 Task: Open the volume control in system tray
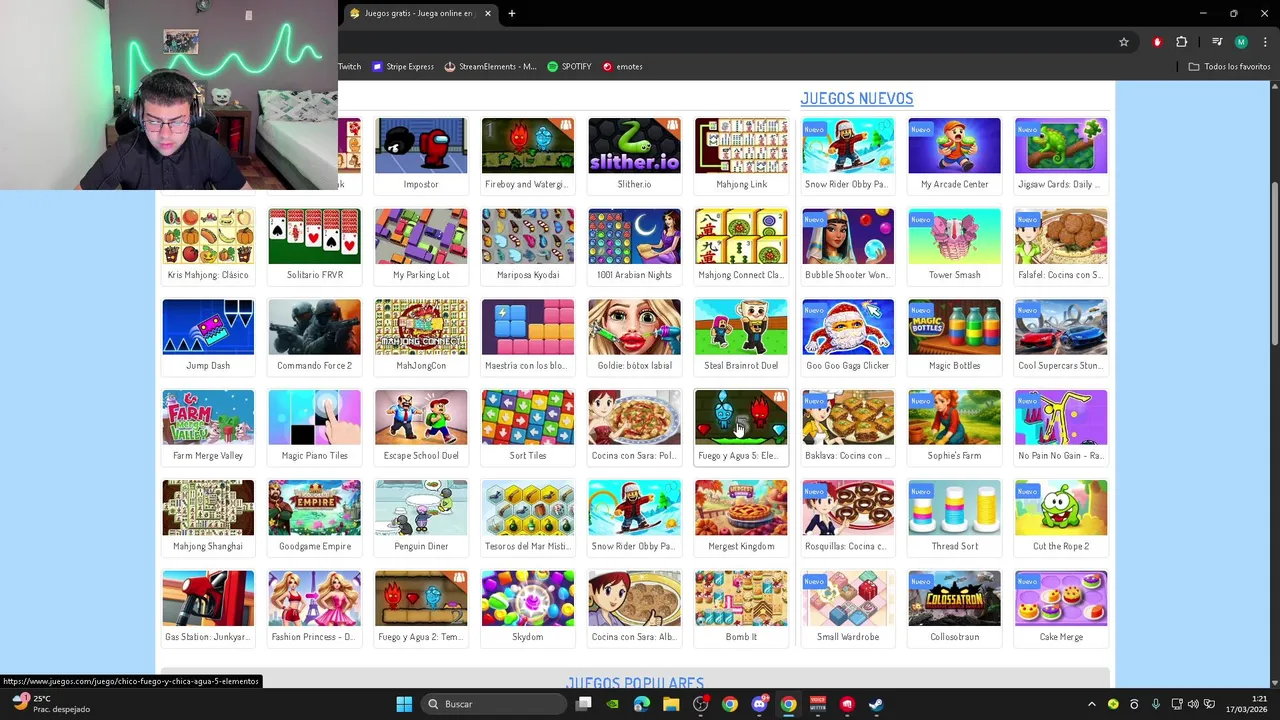coord(1193,704)
